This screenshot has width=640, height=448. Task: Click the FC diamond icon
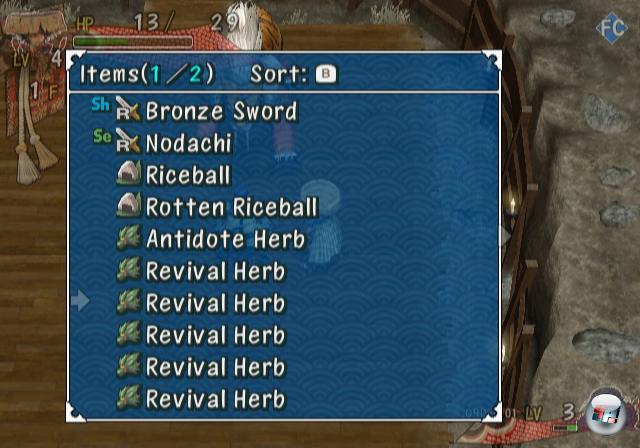611,28
